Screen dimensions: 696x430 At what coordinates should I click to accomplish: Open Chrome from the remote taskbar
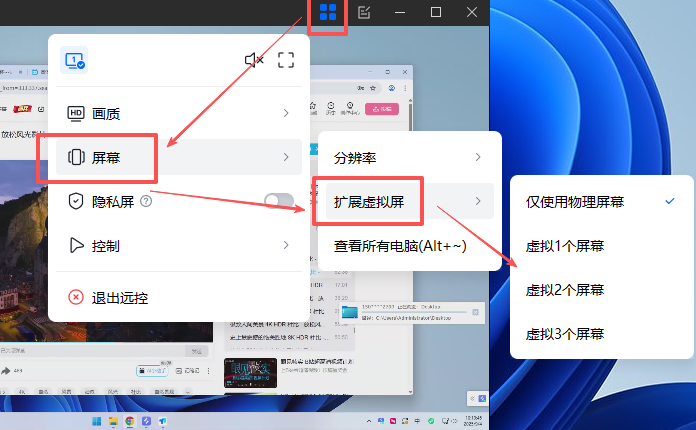(x=130, y=422)
